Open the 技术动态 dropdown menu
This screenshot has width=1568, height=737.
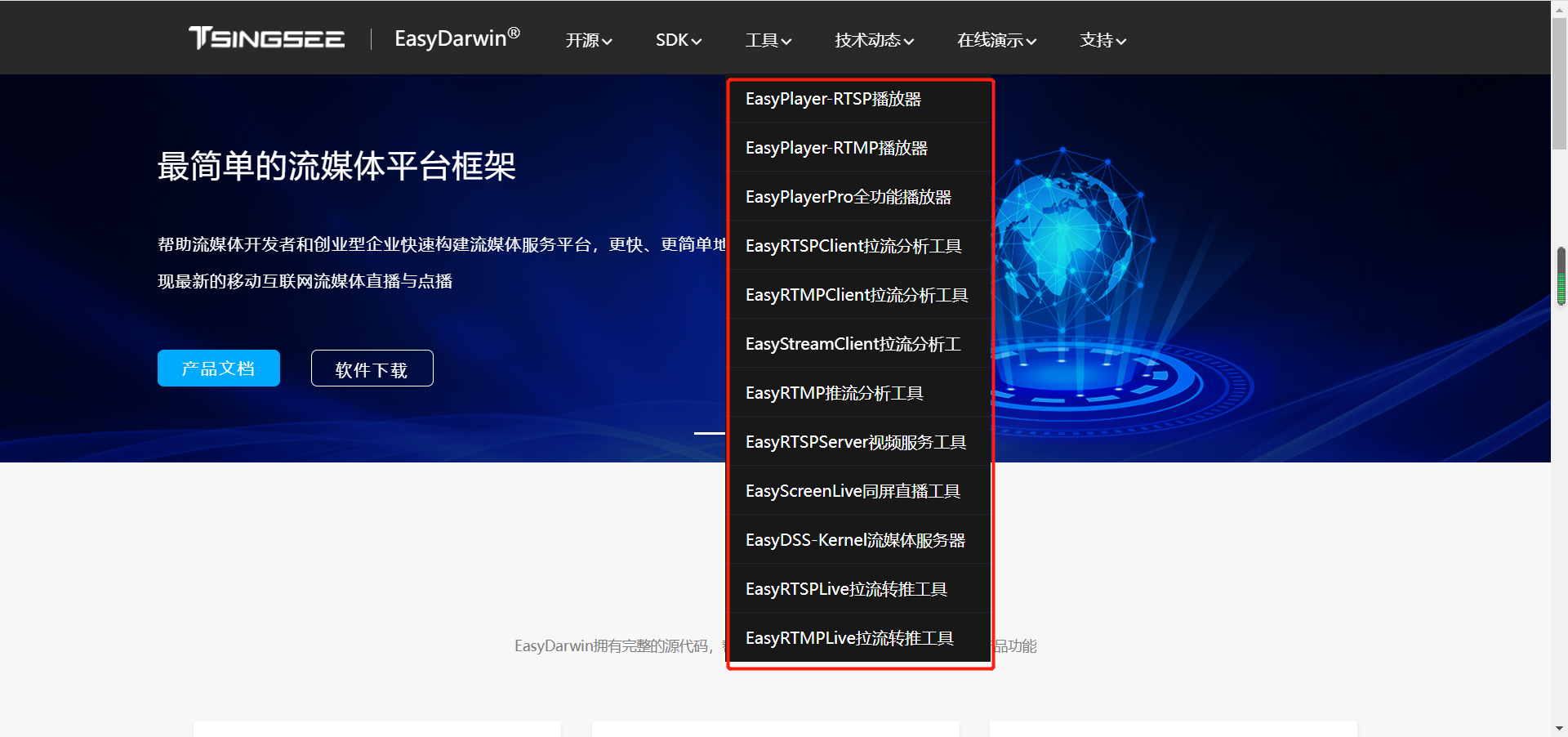tap(872, 40)
